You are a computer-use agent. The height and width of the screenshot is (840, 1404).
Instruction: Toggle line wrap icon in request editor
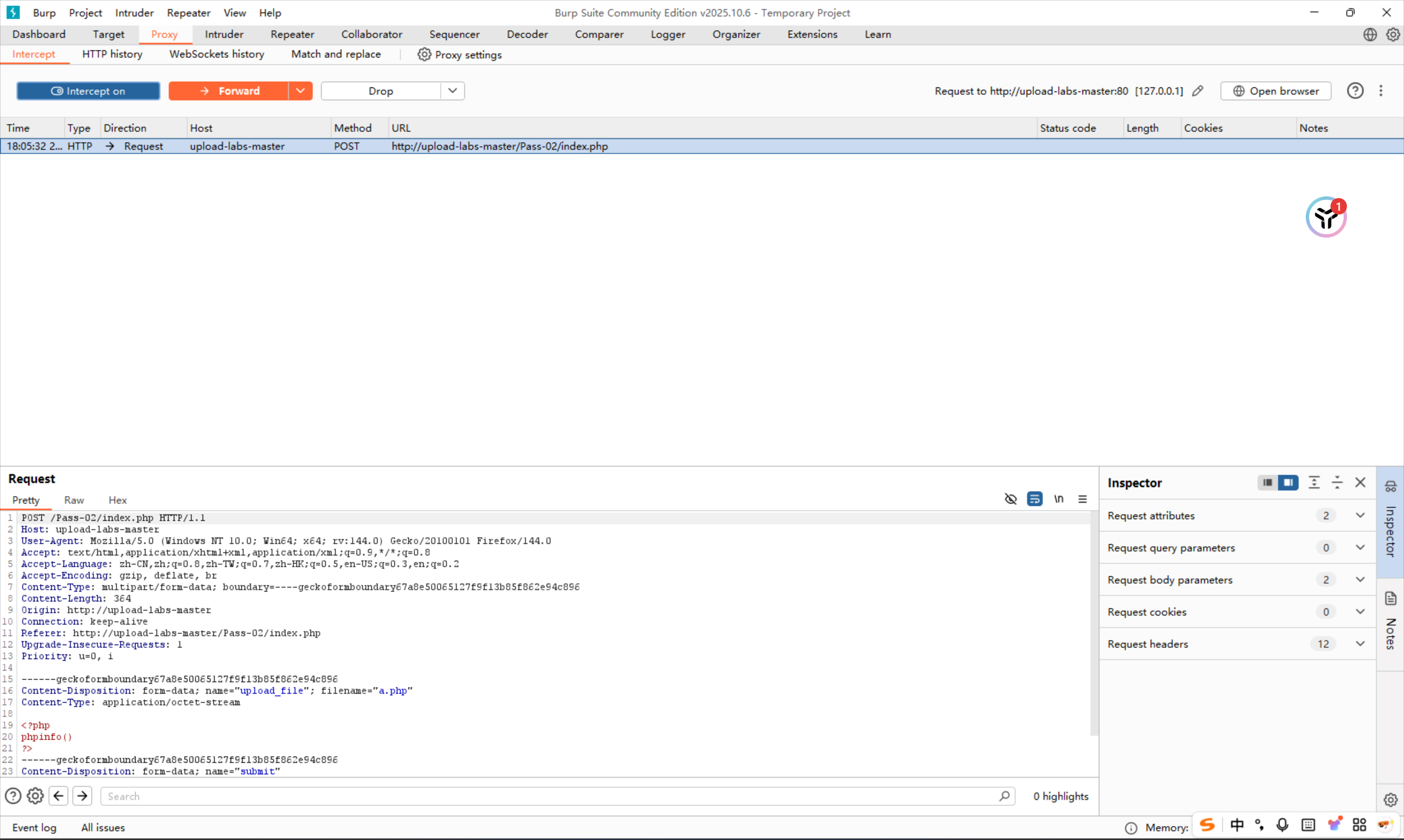tap(1034, 499)
